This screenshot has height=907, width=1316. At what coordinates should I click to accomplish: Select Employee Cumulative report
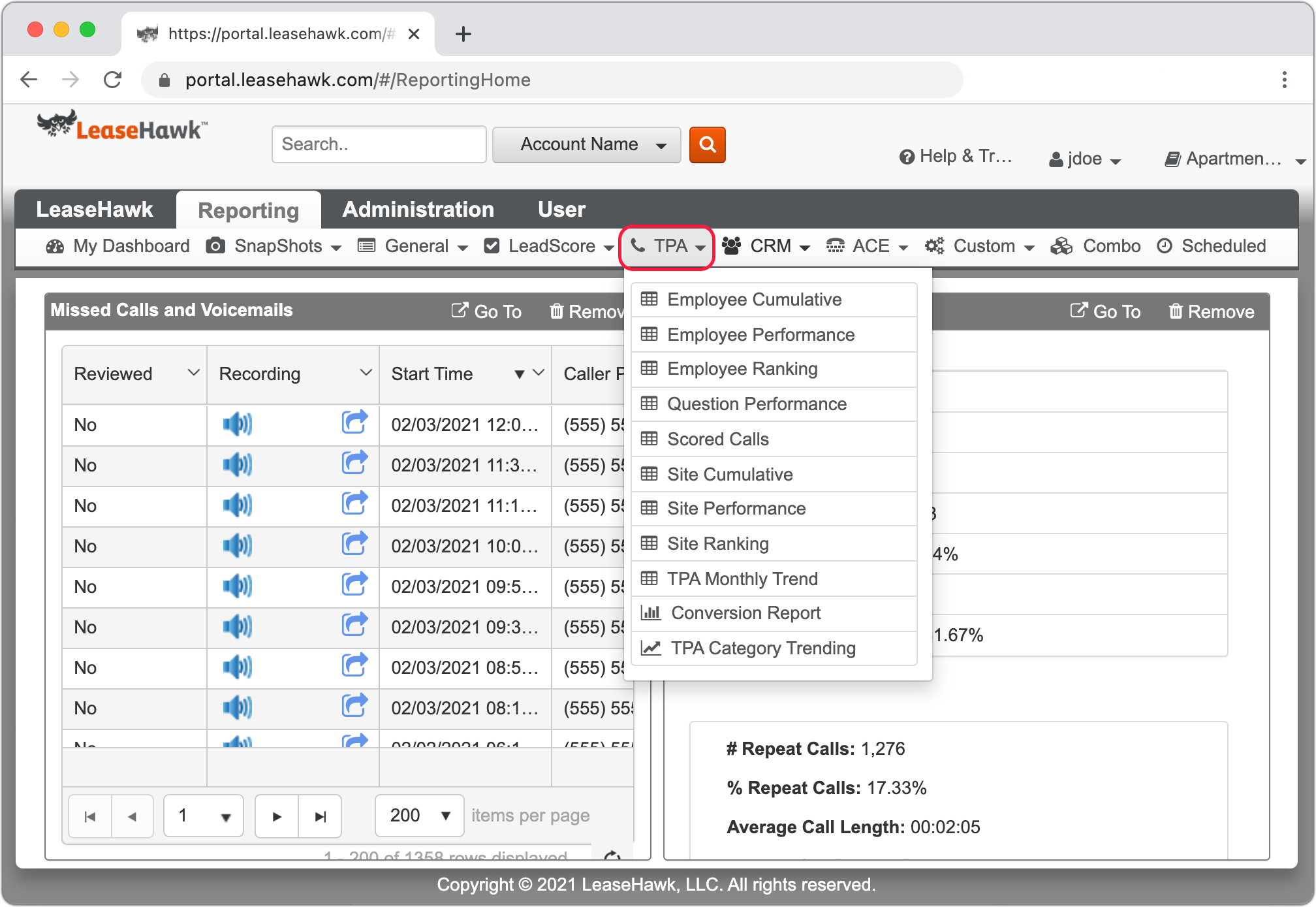(x=774, y=300)
